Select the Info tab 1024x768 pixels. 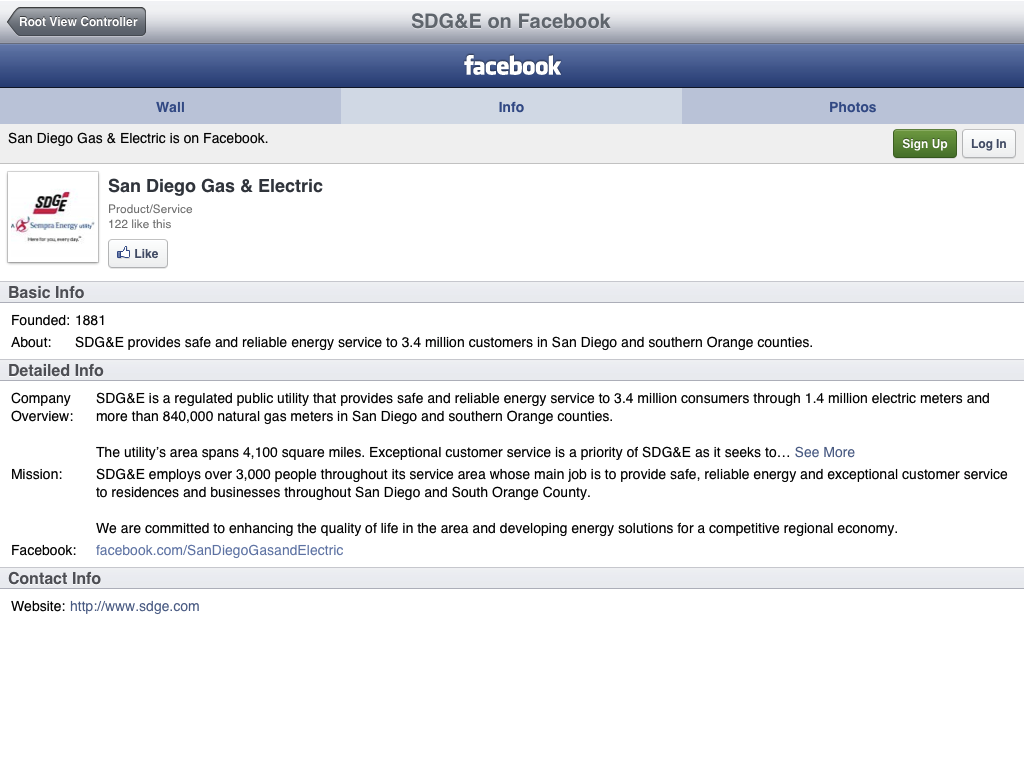(511, 107)
